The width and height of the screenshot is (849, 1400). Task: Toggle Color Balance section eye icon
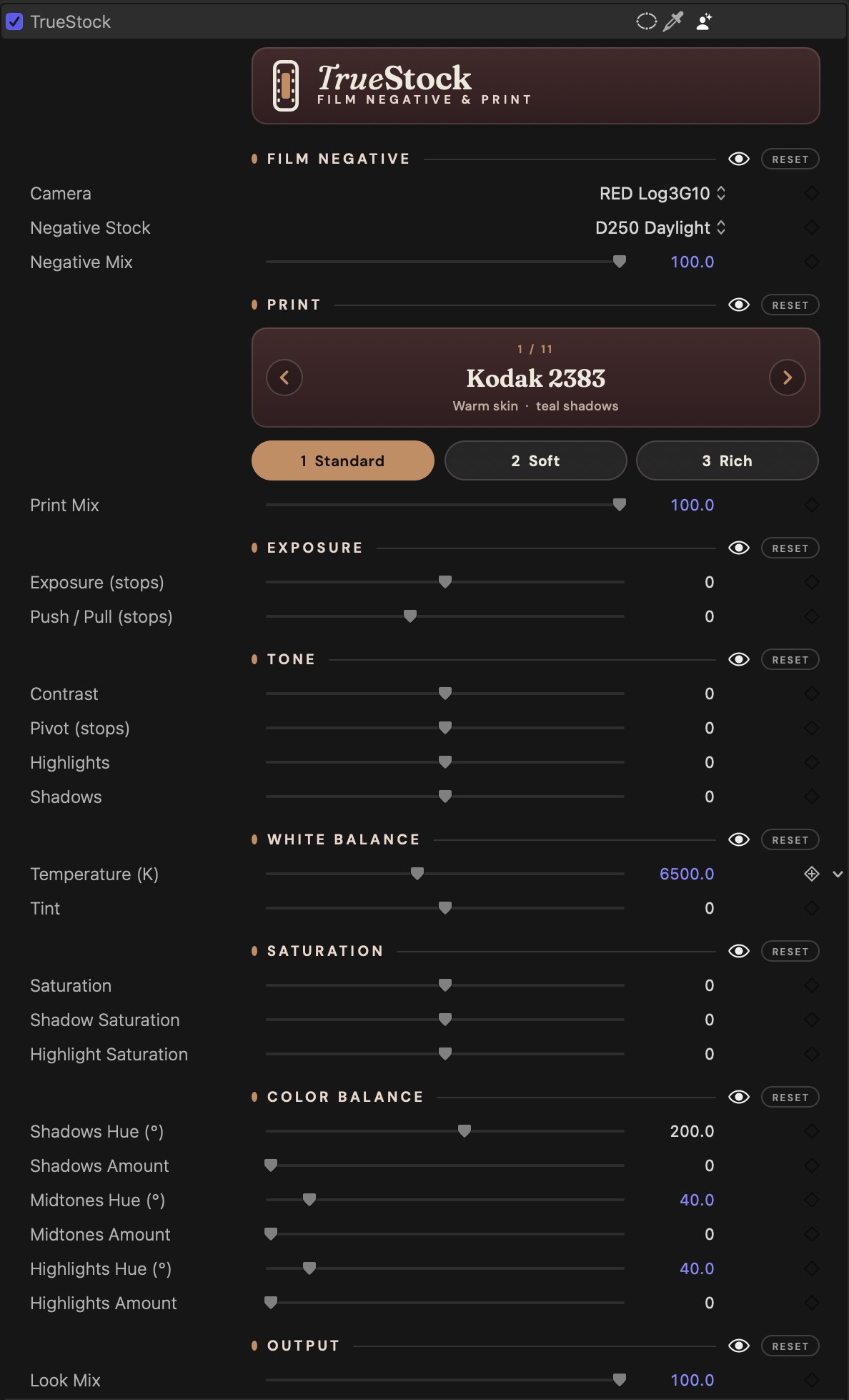(739, 1097)
